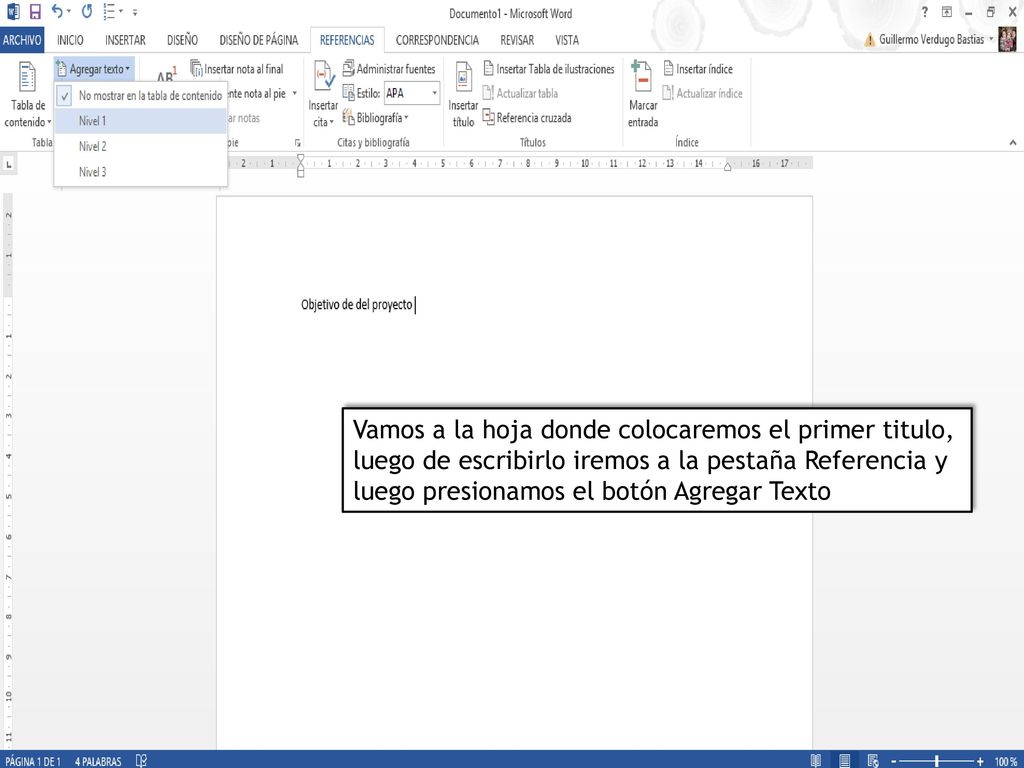Open Customize Quick Access Toolbar arrow

[135, 12]
